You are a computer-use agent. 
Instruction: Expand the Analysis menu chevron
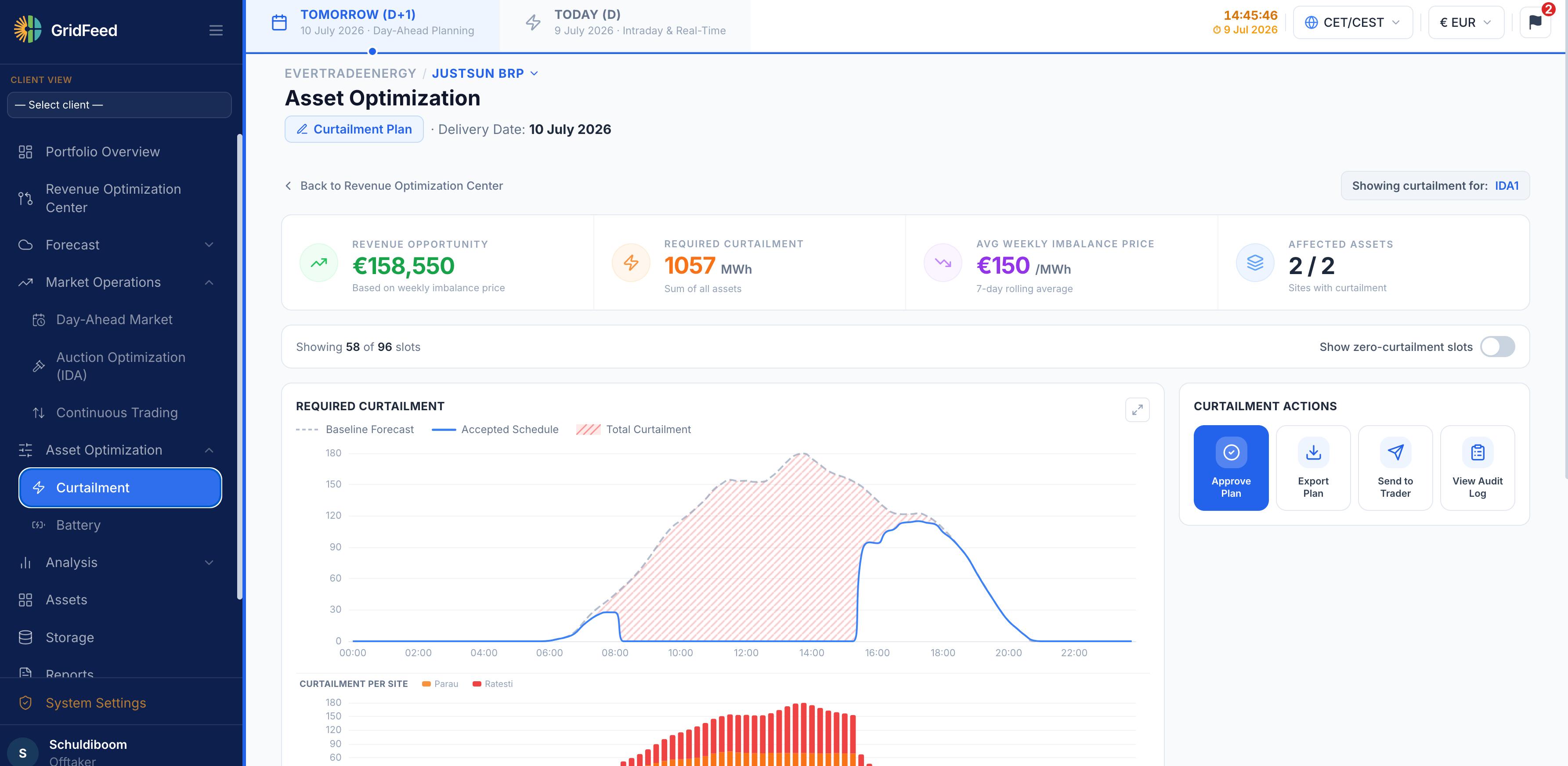(209, 563)
